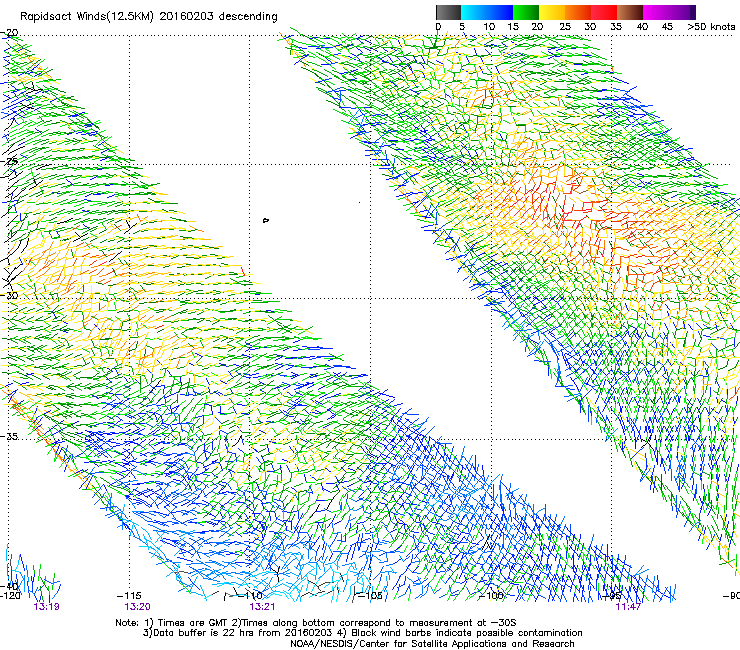
Task: Click the '>50 knots' legend label
Action: 711,27
